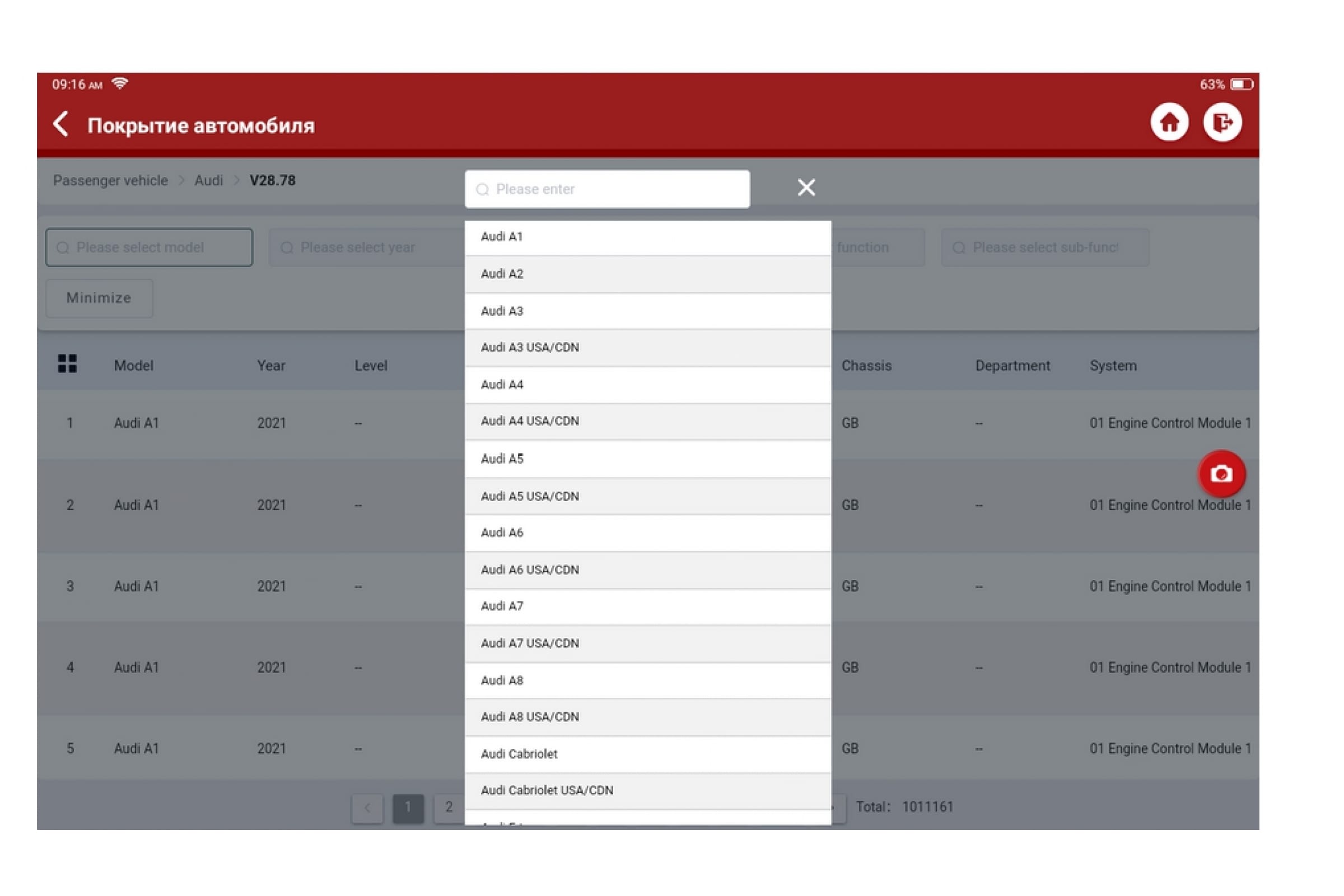This screenshot has width=1344, height=896.
Task: Click the 09:16 AM clock
Action: (77, 85)
